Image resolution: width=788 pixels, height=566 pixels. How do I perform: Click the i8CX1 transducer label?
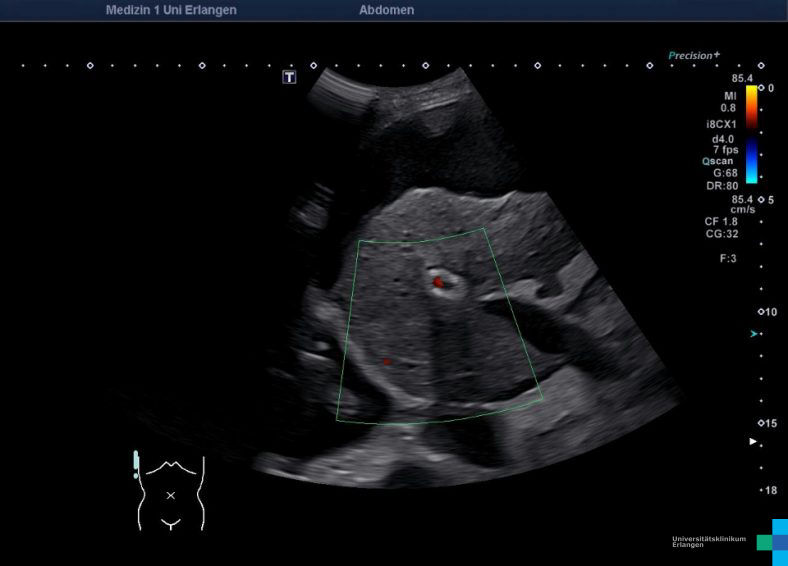[x=720, y=125]
